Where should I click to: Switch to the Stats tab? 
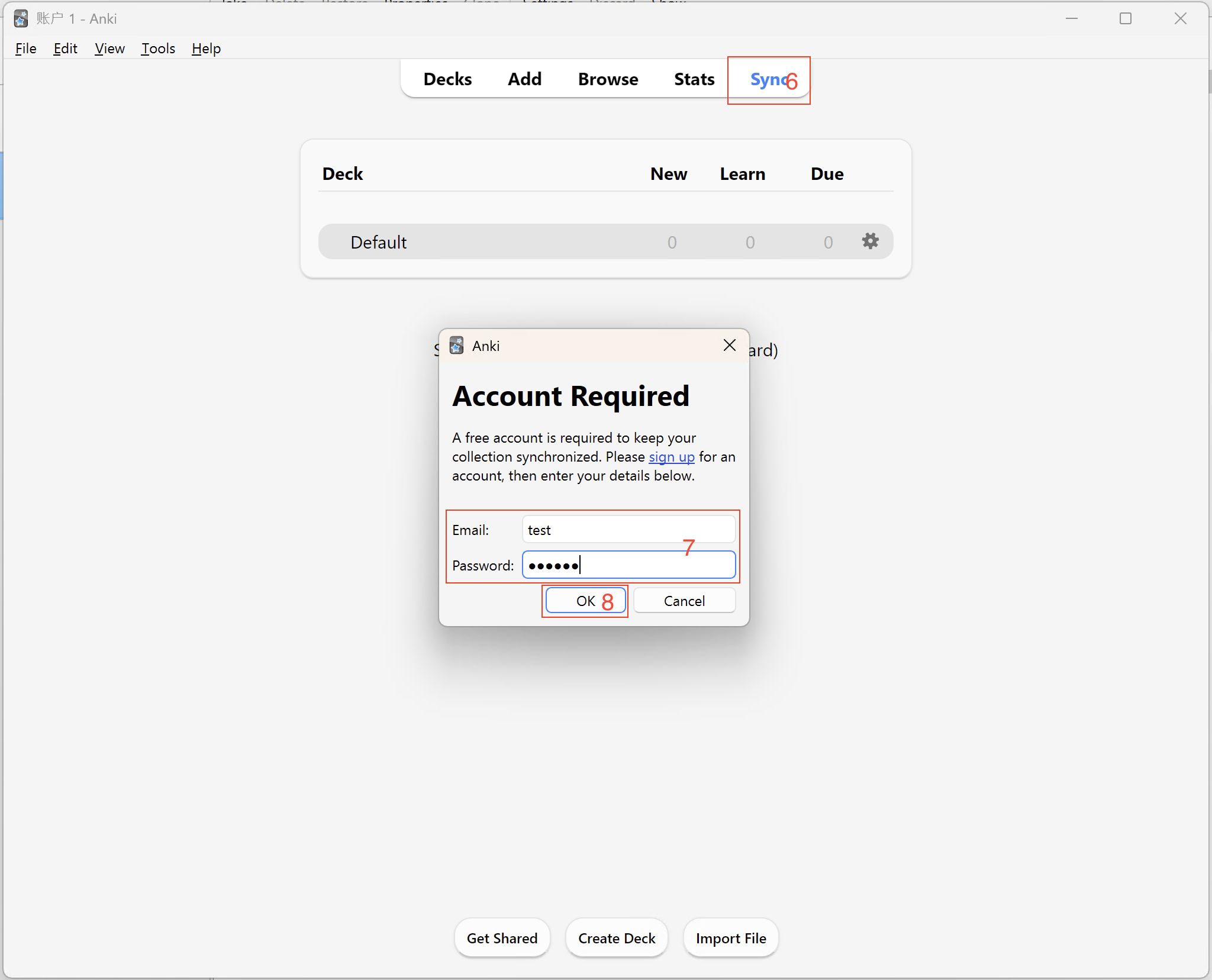[x=693, y=79]
